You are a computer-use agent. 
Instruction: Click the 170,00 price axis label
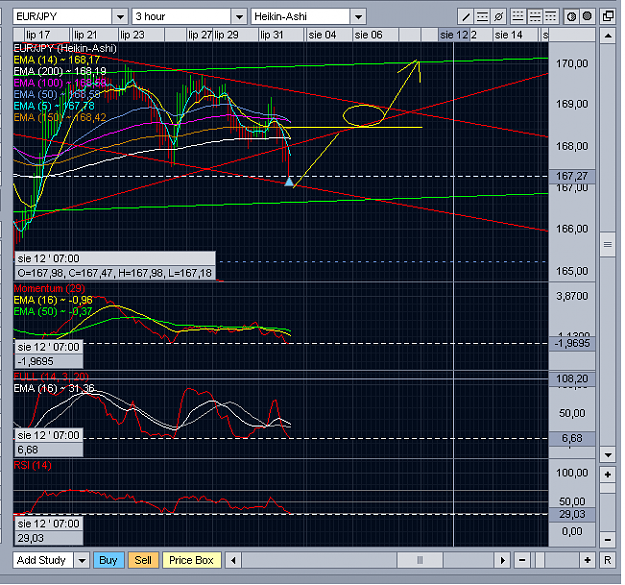tap(572, 64)
